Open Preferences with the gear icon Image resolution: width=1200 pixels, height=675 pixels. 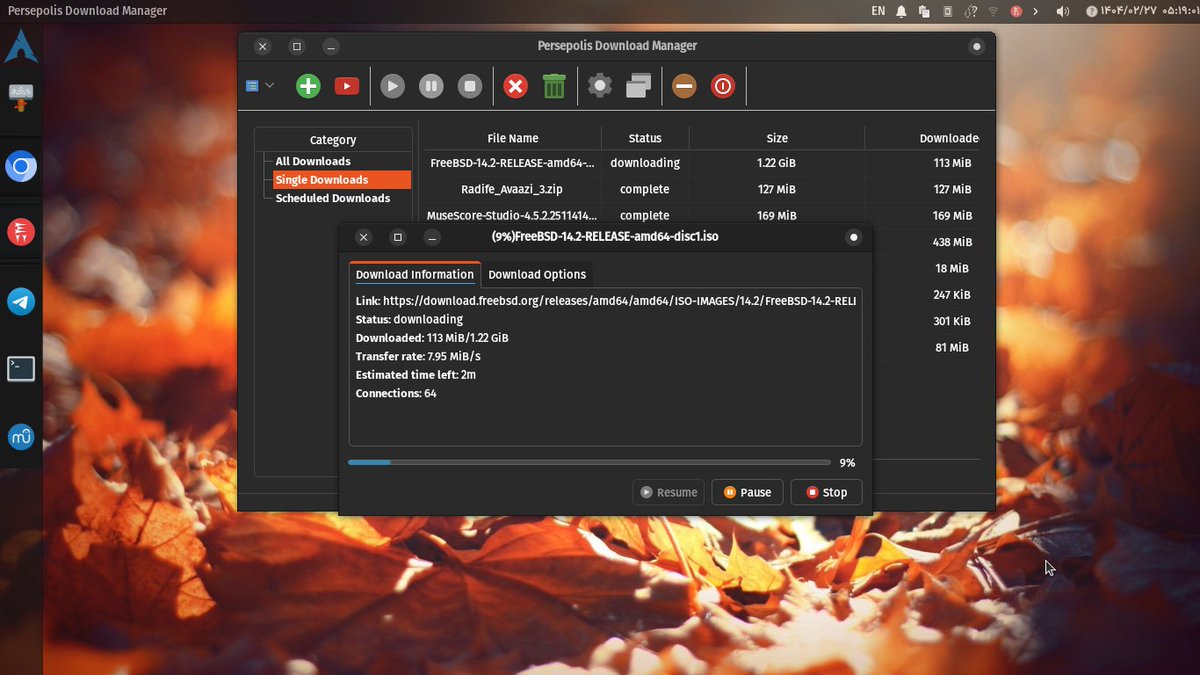[x=599, y=86]
